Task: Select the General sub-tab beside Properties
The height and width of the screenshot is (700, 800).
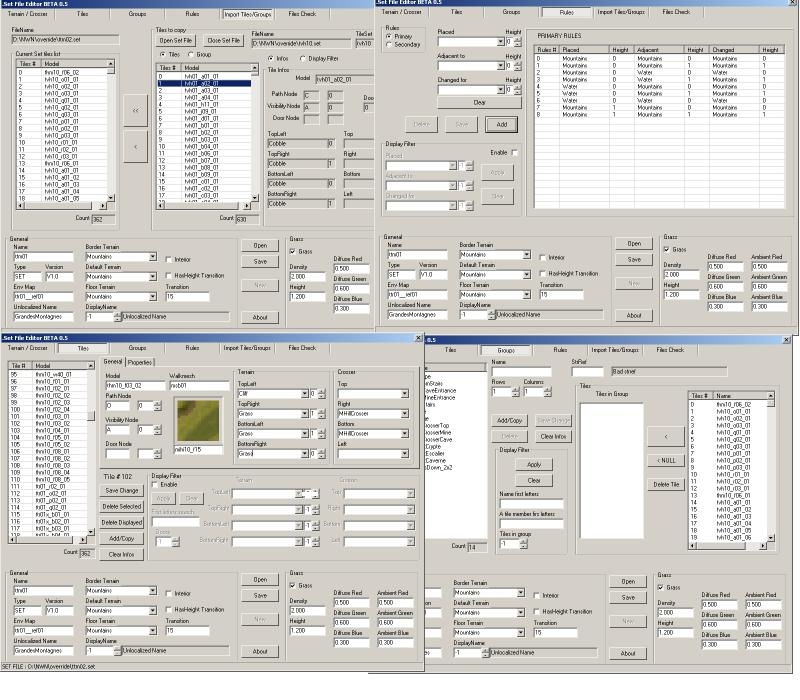Action: [113, 362]
